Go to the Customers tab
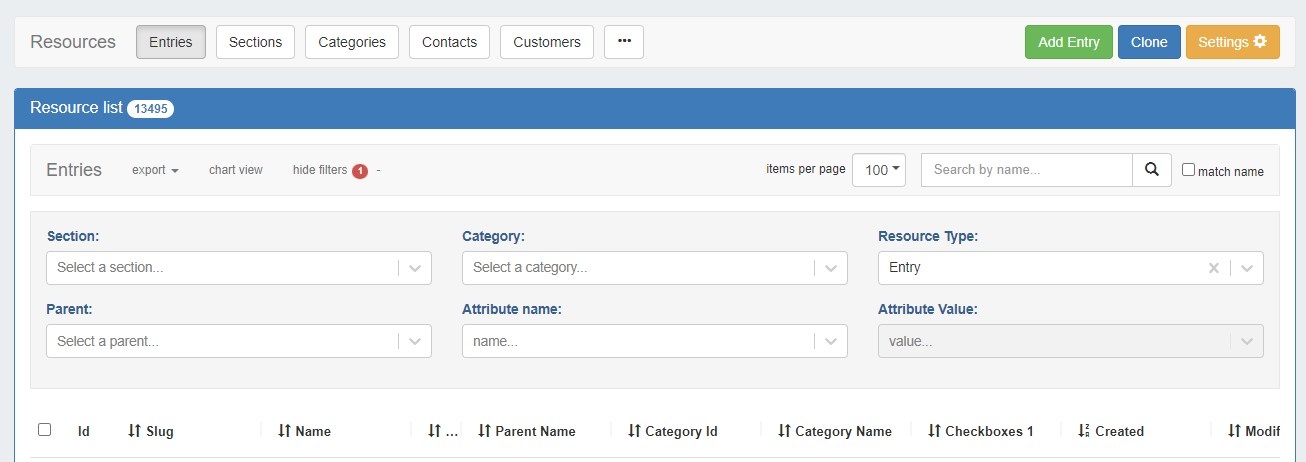Image resolution: width=1306 pixels, height=462 pixels. 546,42
